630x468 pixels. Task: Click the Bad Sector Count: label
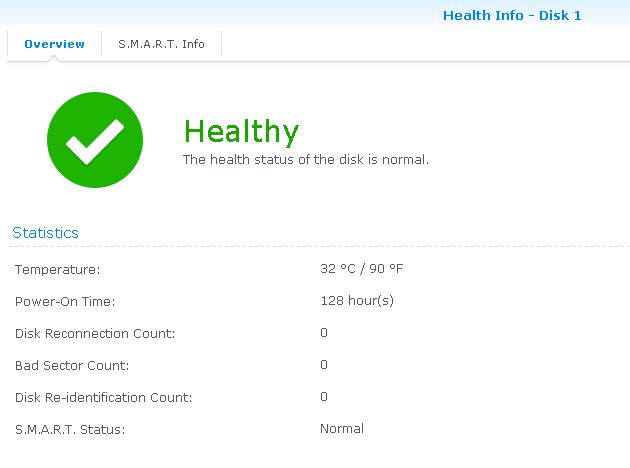[x=72, y=365]
